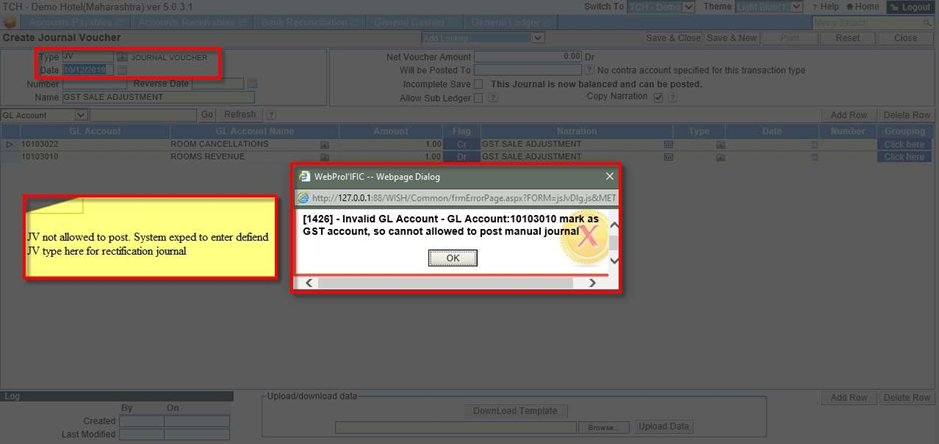Click dialog horizontal scroll left arrow
939x444 pixels.
pyautogui.click(x=310, y=283)
